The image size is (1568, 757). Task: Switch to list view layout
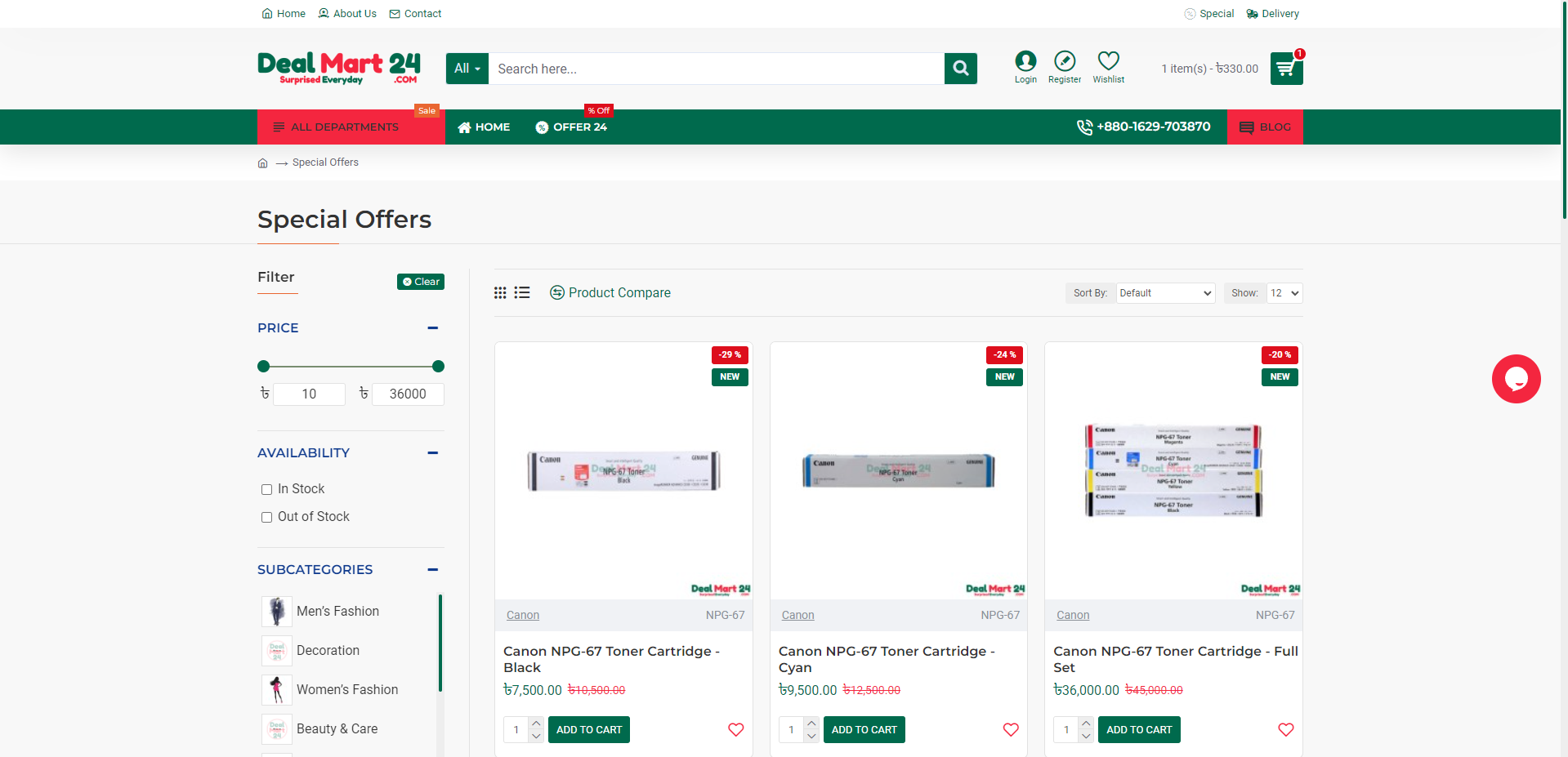pos(522,292)
